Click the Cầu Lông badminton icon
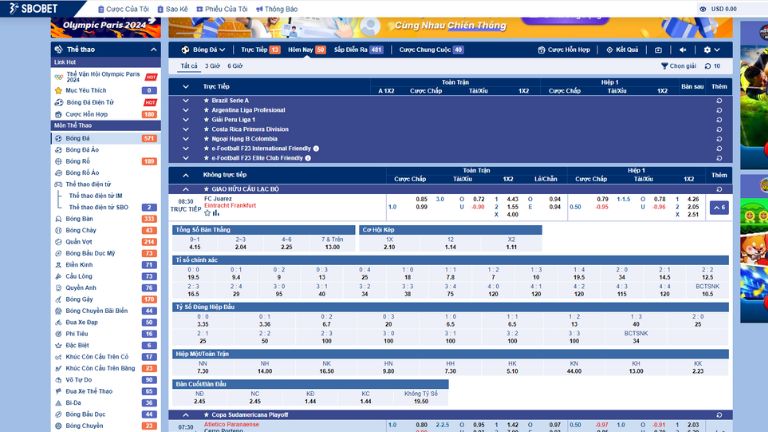 [x=58, y=276]
